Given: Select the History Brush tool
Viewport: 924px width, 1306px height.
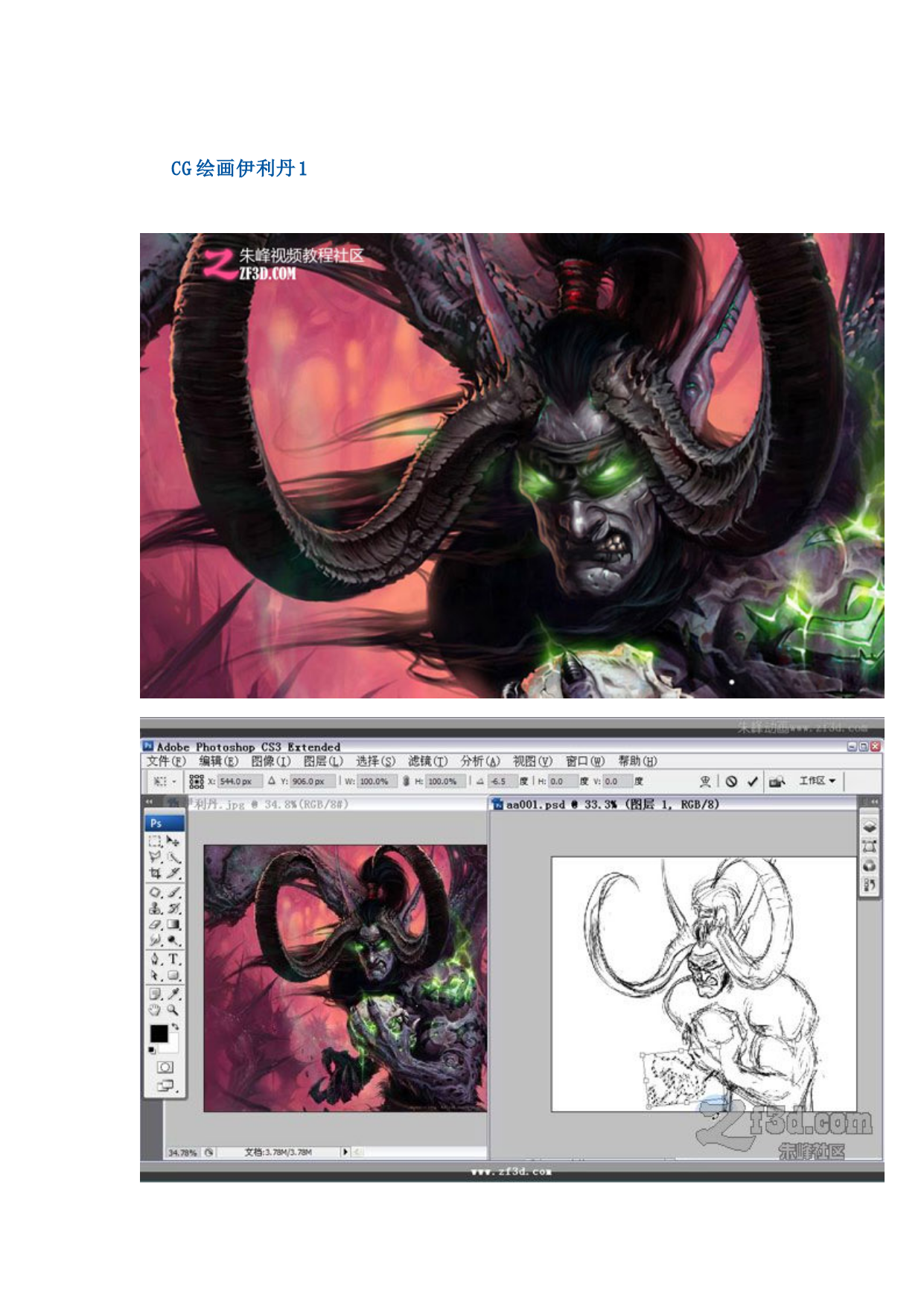Looking at the screenshot, I should (x=173, y=908).
